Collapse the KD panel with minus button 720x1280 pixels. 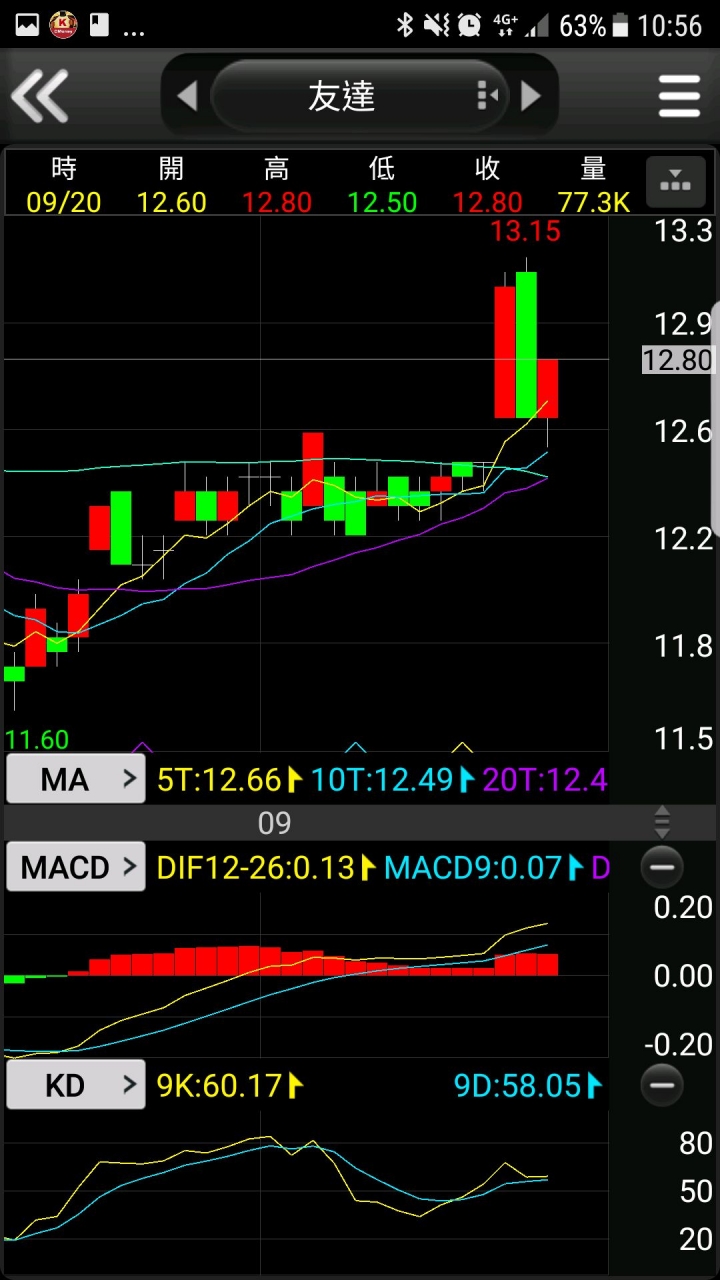point(662,1085)
